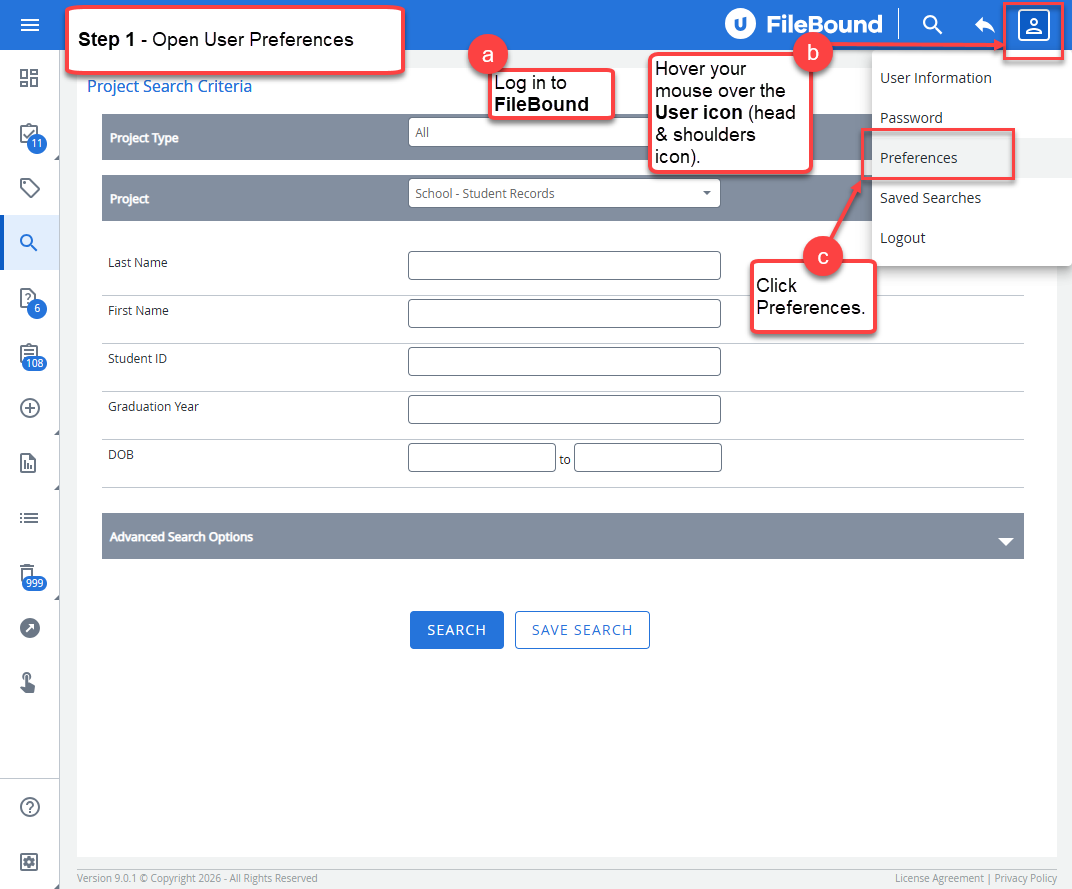Open the help question mark icon
This screenshot has width=1072, height=889.
[x=29, y=807]
